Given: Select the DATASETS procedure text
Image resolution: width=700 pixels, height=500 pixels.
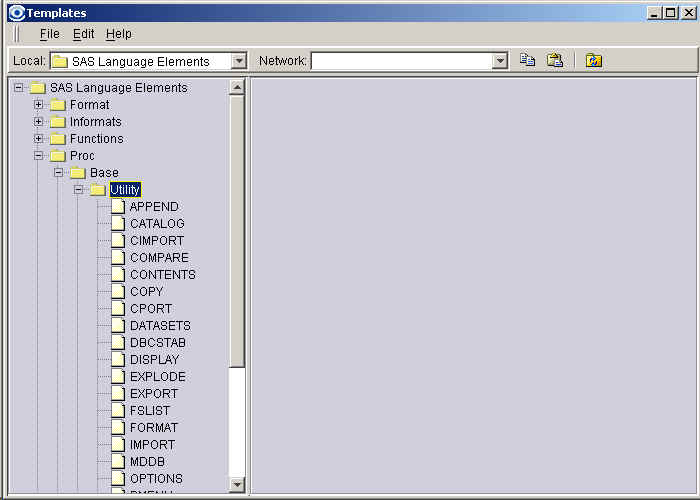Looking at the screenshot, I should (x=160, y=325).
